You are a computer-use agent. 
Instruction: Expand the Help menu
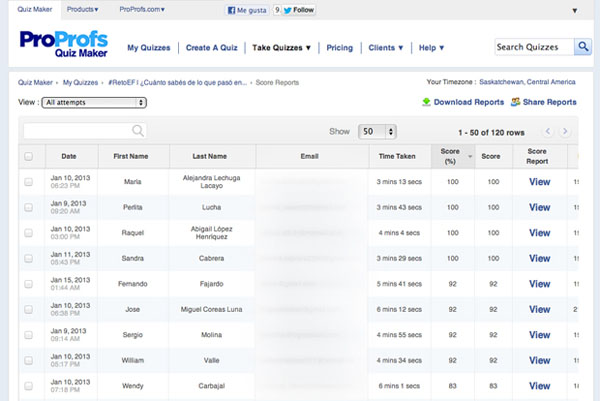point(431,48)
